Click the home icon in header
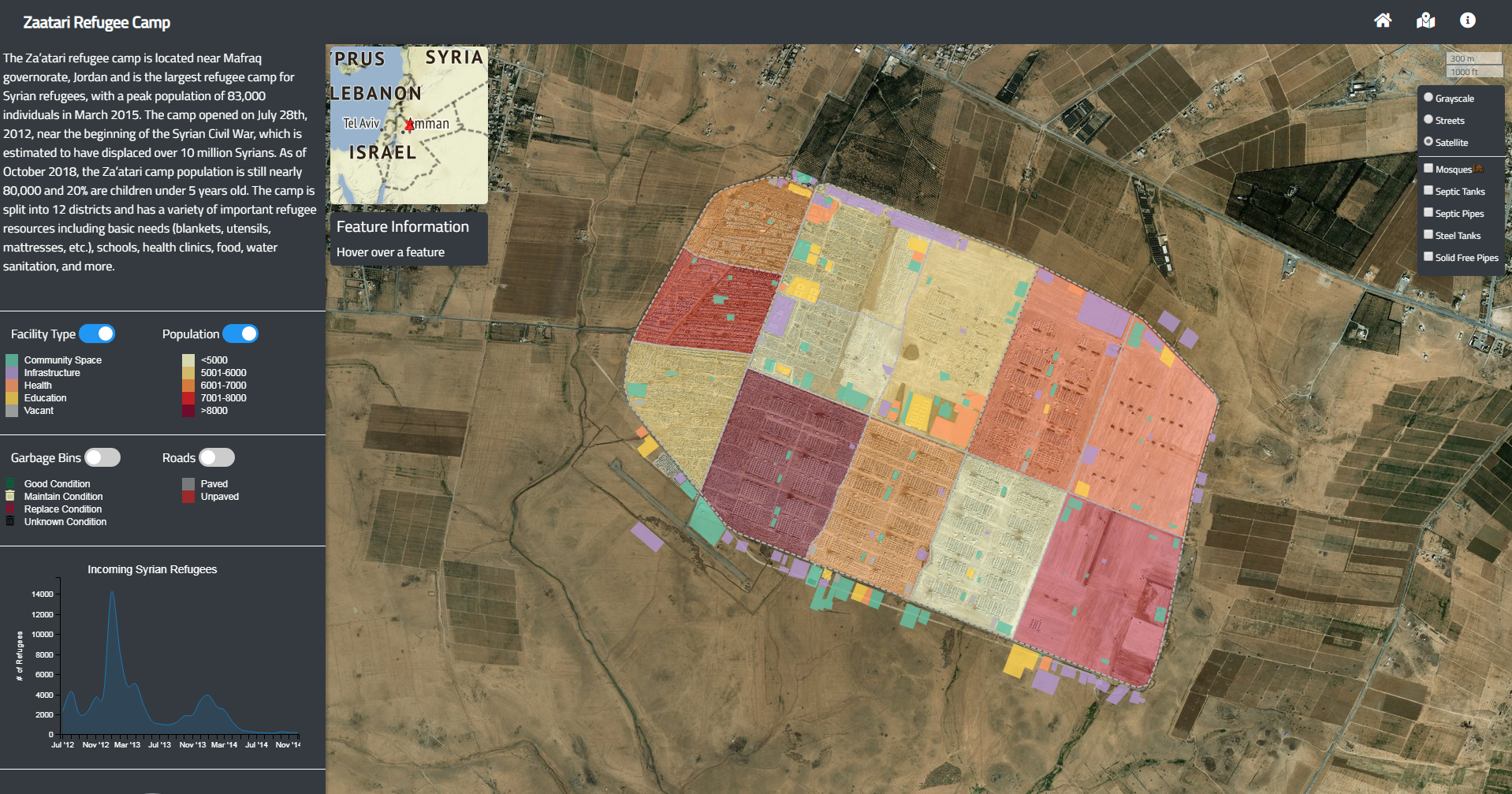The height and width of the screenshot is (794, 1512). click(1383, 21)
